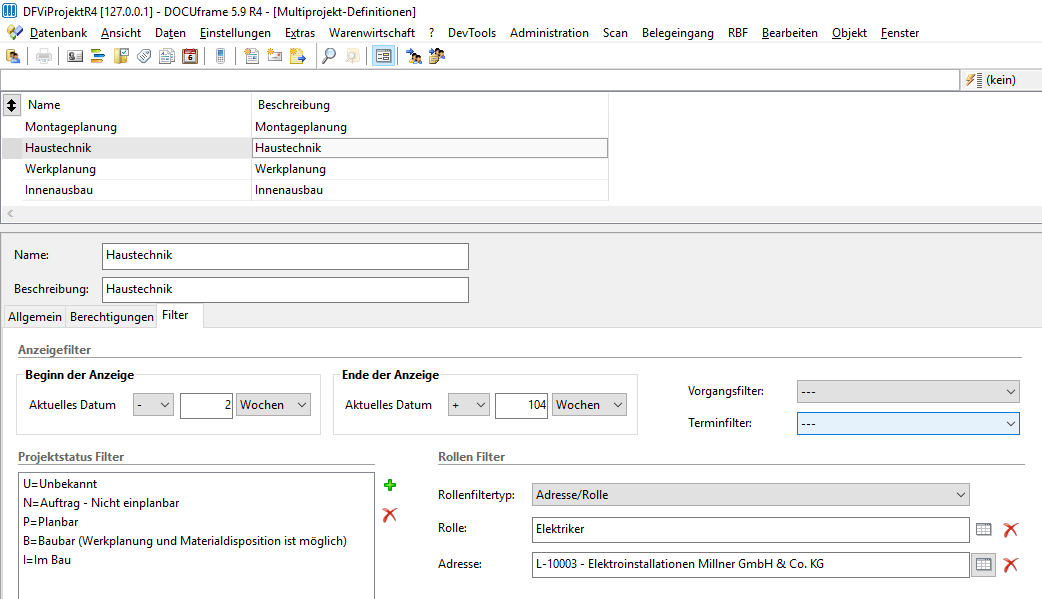Switch to the Allgemein tab

(x=35, y=316)
